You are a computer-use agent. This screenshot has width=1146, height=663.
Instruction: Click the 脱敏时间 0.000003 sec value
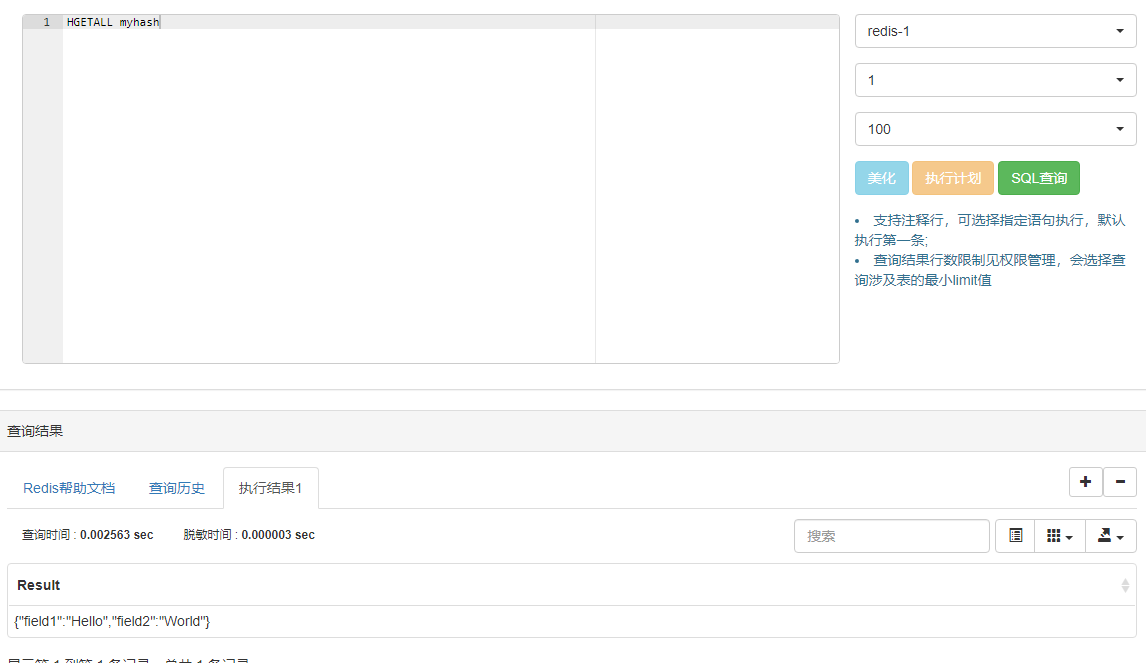(x=278, y=535)
